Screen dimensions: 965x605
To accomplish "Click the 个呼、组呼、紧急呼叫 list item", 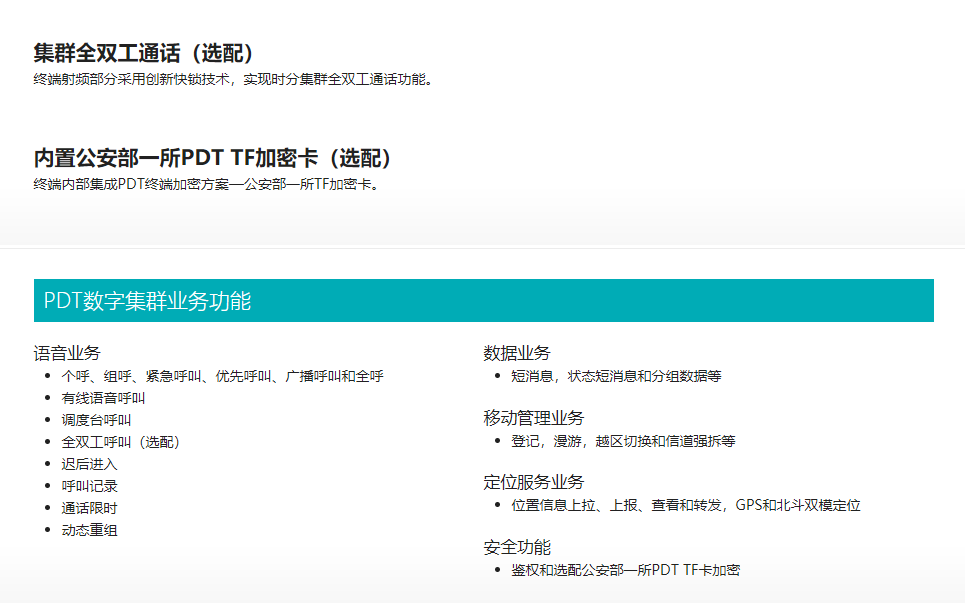I will coord(222,377).
